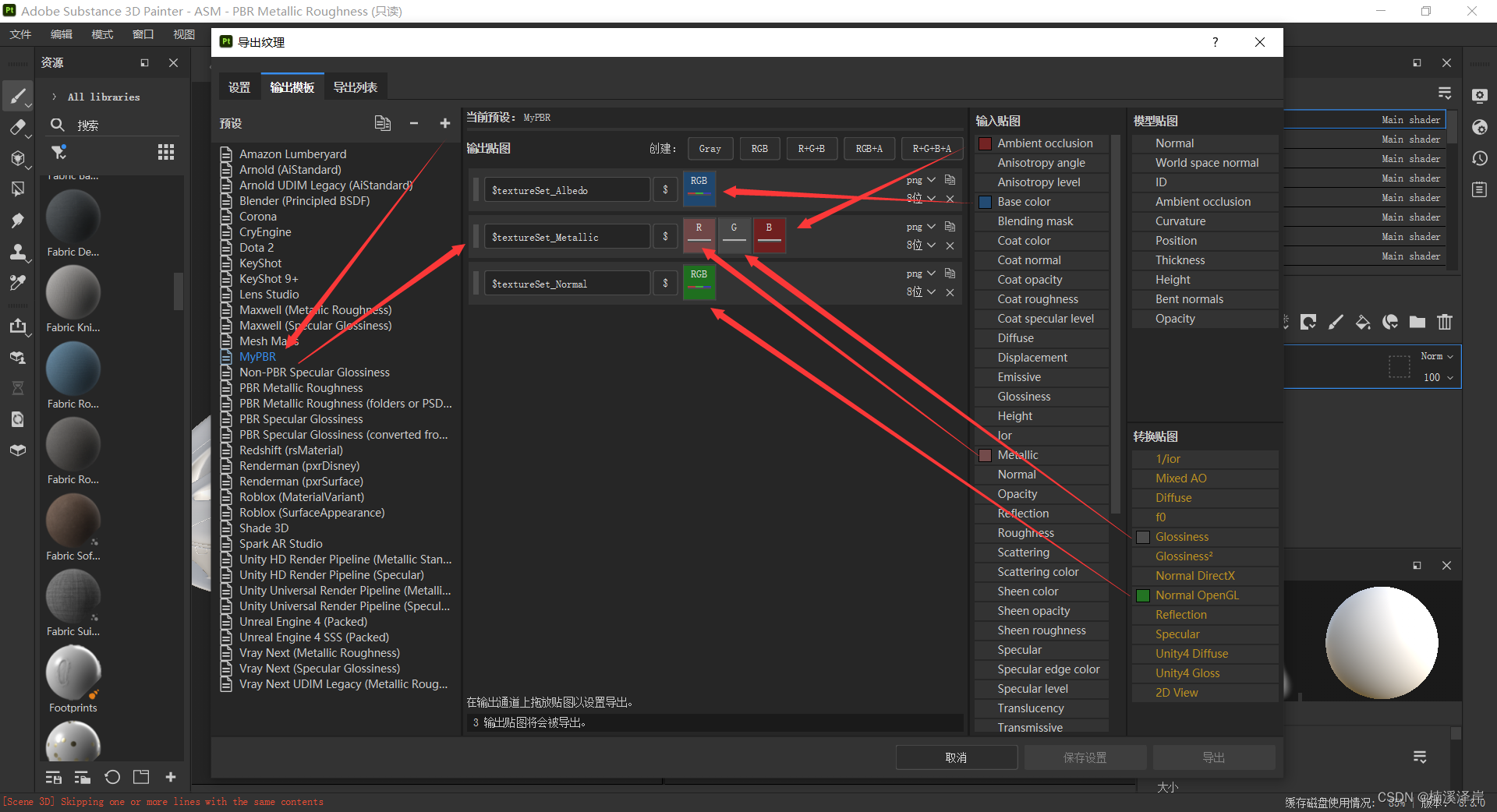Duplicate the selected export preset

coord(382,123)
